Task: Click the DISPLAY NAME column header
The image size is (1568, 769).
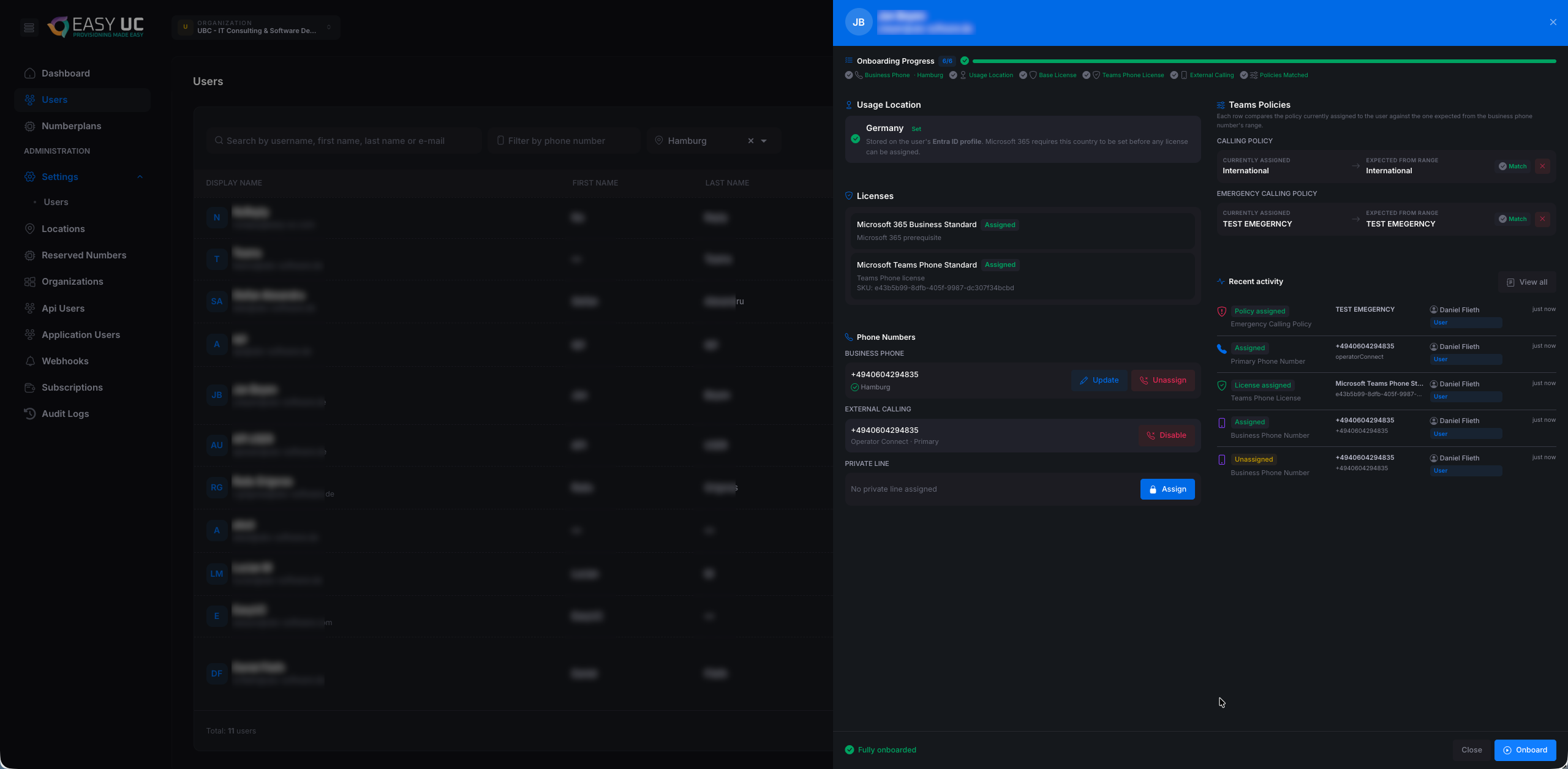Action: tap(234, 183)
